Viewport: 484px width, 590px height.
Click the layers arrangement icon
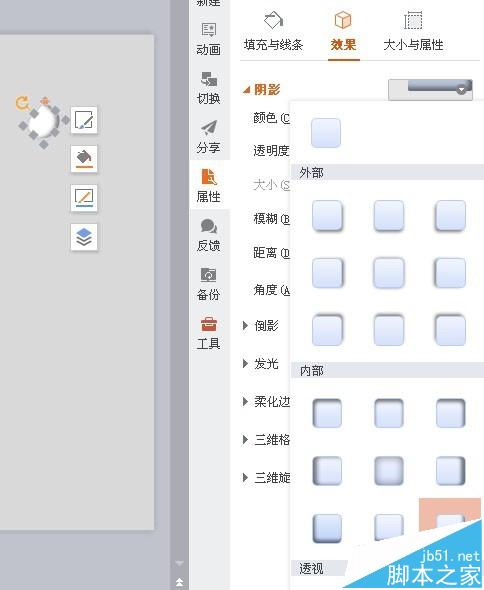(x=84, y=237)
